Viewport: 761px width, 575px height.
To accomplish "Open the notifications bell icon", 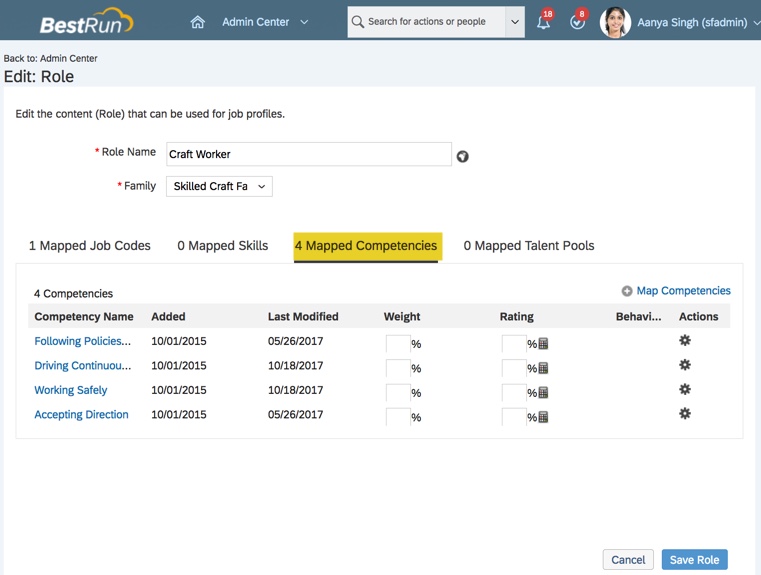I will click(x=543, y=22).
